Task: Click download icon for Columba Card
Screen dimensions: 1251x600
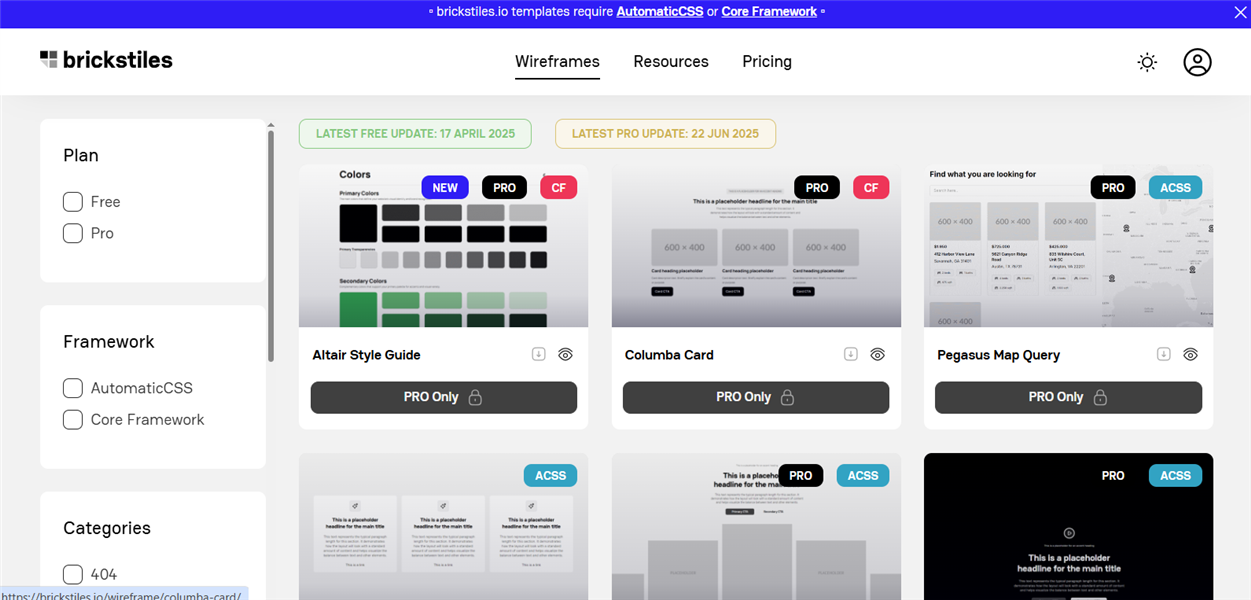Action: (x=851, y=354)
